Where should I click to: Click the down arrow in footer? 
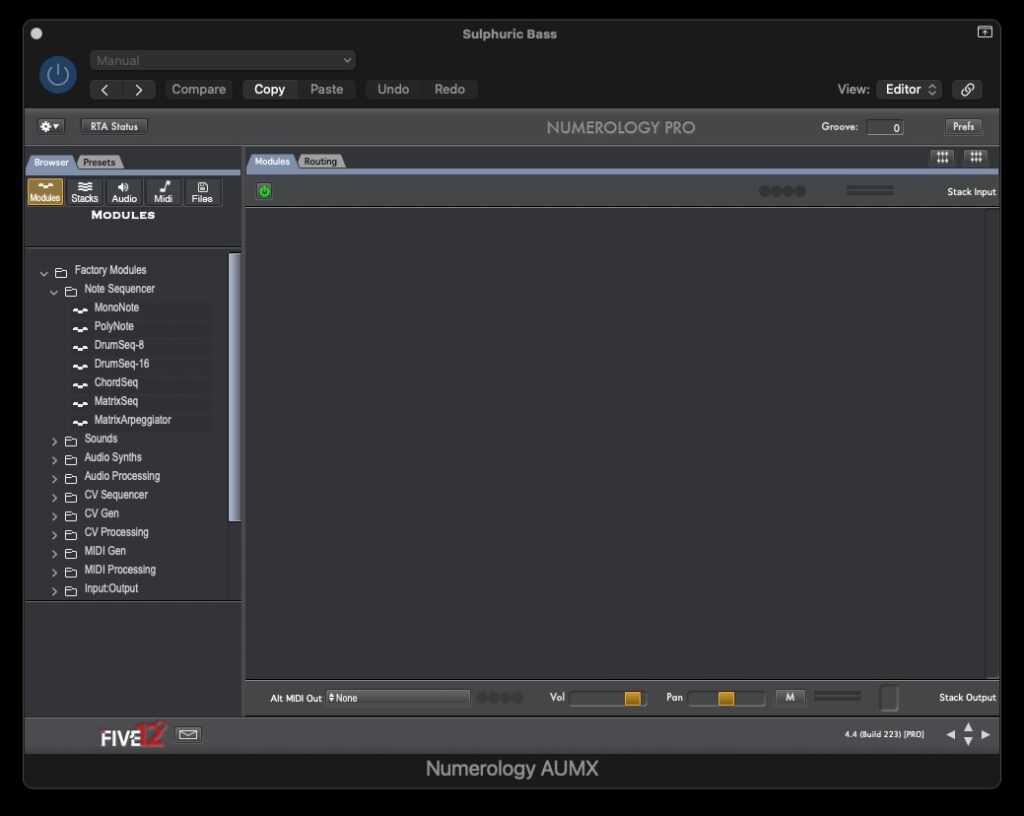coord(968,742)
